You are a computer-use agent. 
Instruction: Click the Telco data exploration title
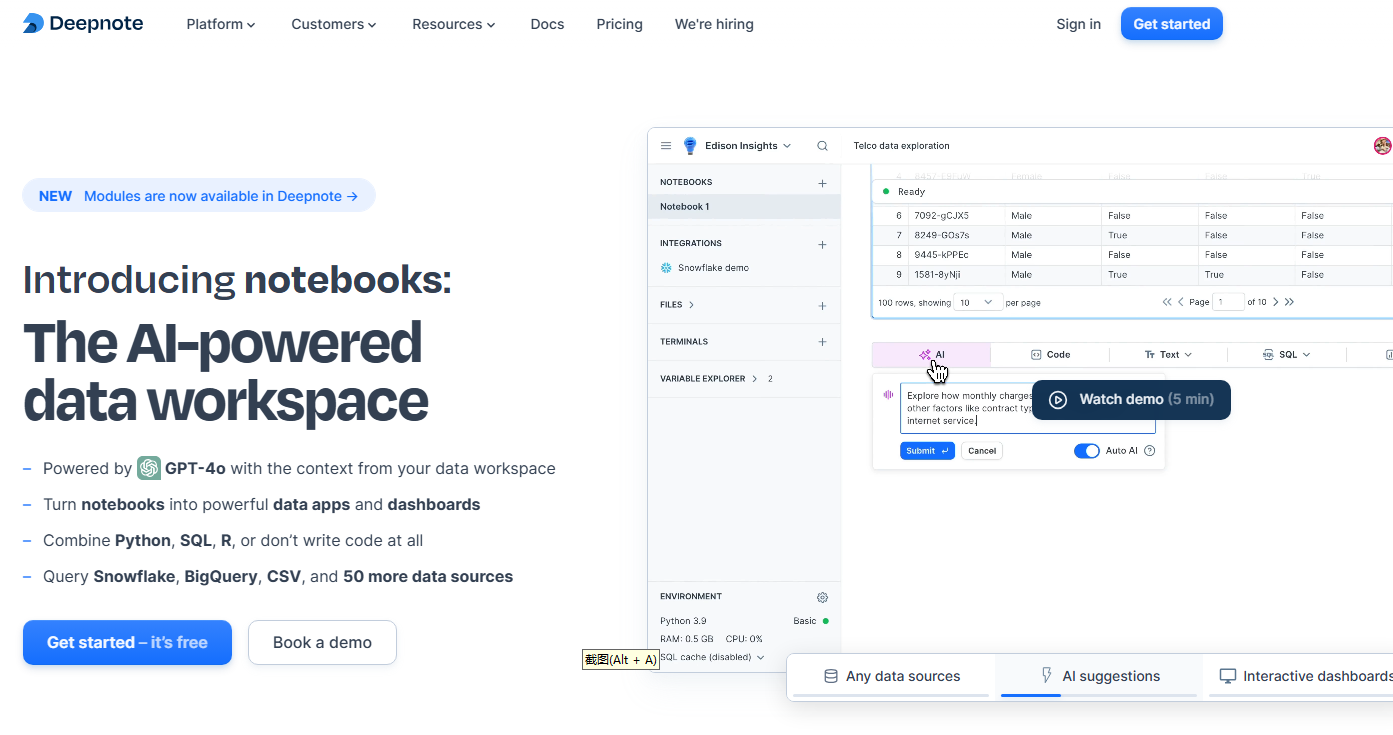pos(901,146)
